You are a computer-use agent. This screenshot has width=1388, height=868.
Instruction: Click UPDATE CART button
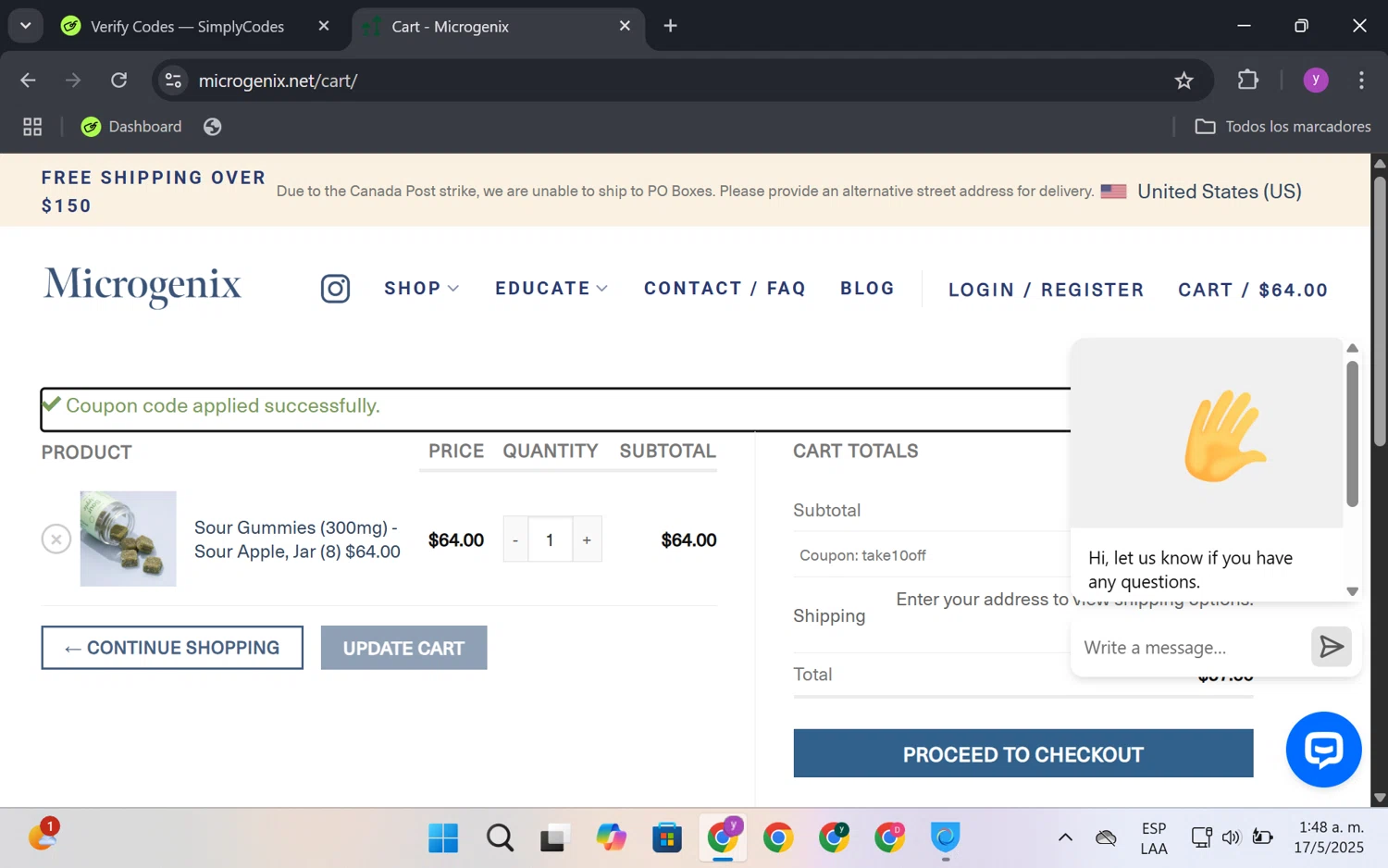coord(403,648)
